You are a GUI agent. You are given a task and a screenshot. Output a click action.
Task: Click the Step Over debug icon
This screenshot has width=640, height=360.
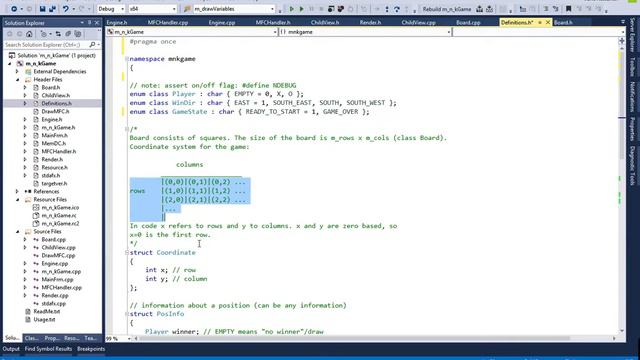396,9
